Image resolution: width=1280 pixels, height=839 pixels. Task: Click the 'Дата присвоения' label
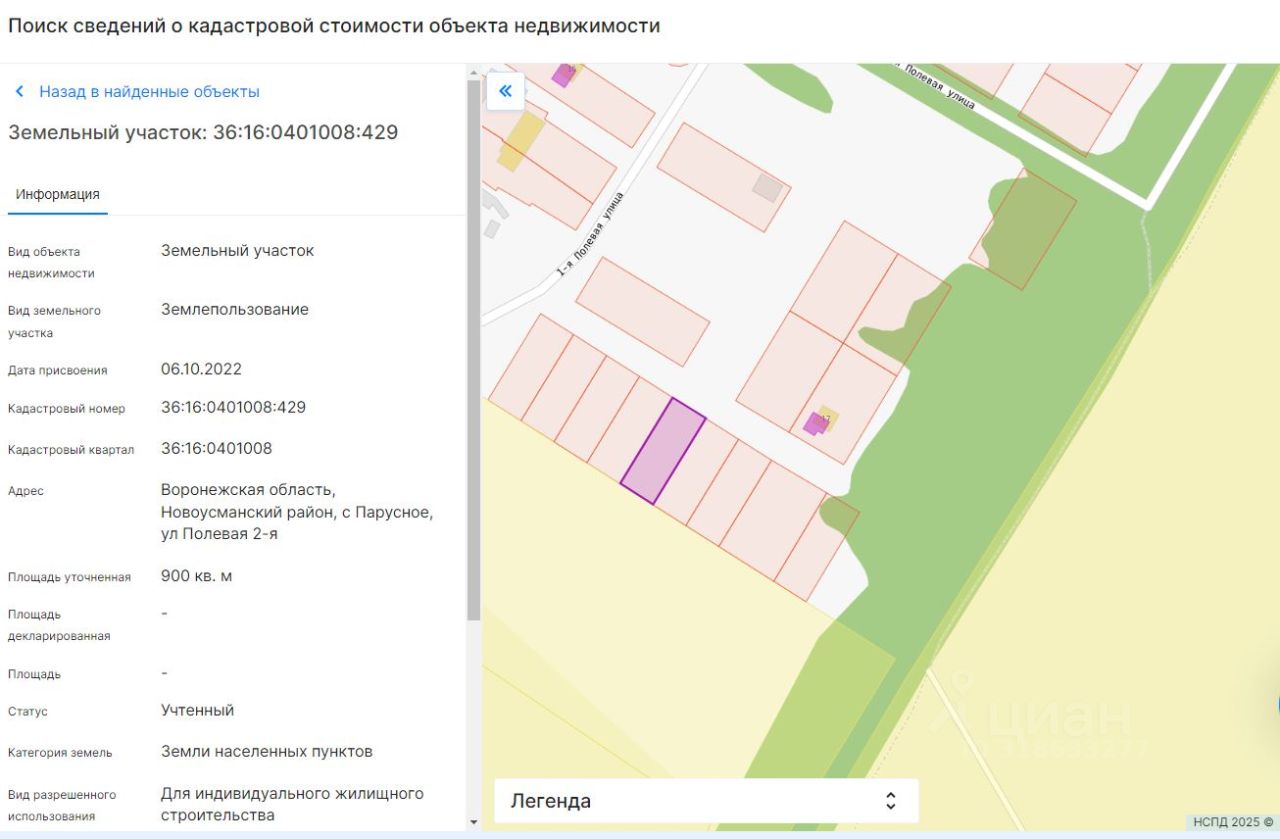[x=57, y=370]
